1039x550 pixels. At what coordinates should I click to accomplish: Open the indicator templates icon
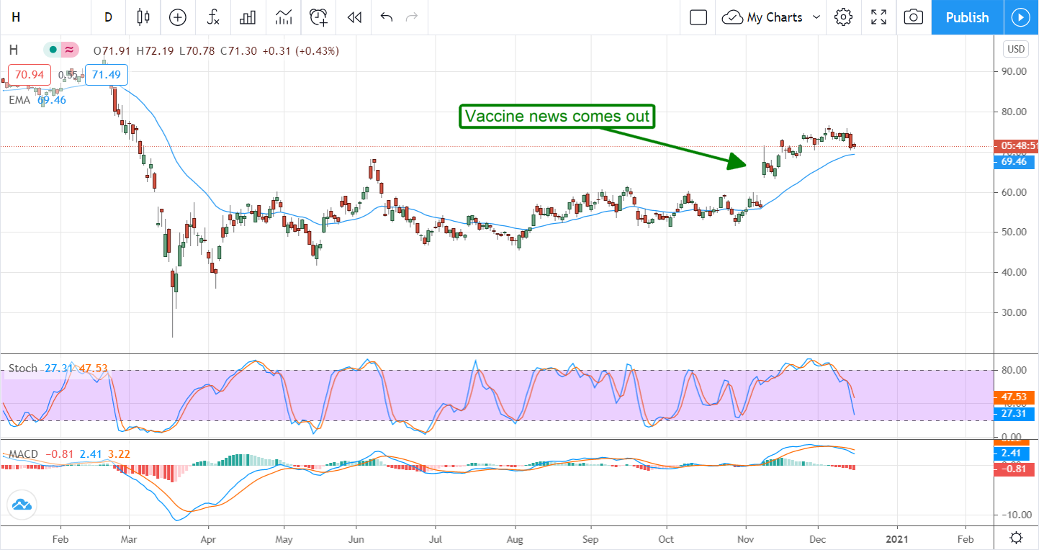284,17
